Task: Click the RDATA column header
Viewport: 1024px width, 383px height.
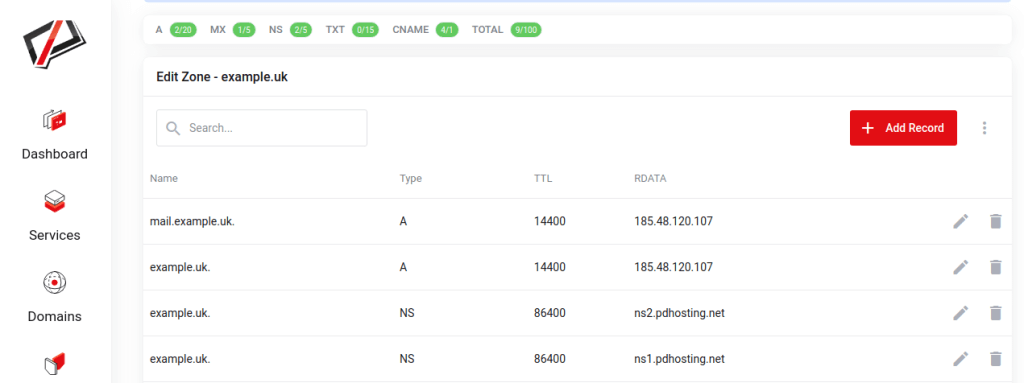Action: coord(650,178)
